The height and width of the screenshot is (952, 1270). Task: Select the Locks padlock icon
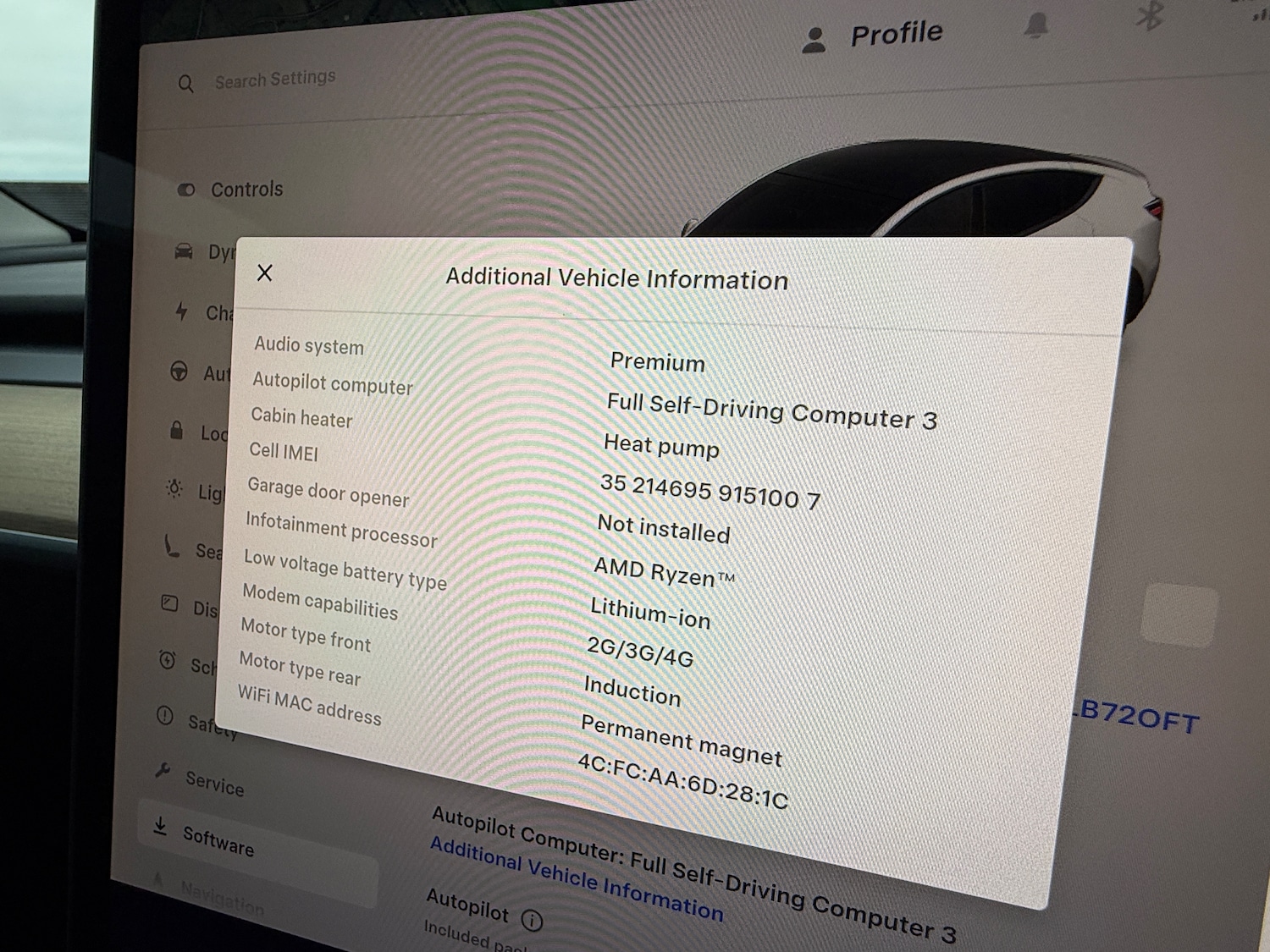click(x=176, y=431)
